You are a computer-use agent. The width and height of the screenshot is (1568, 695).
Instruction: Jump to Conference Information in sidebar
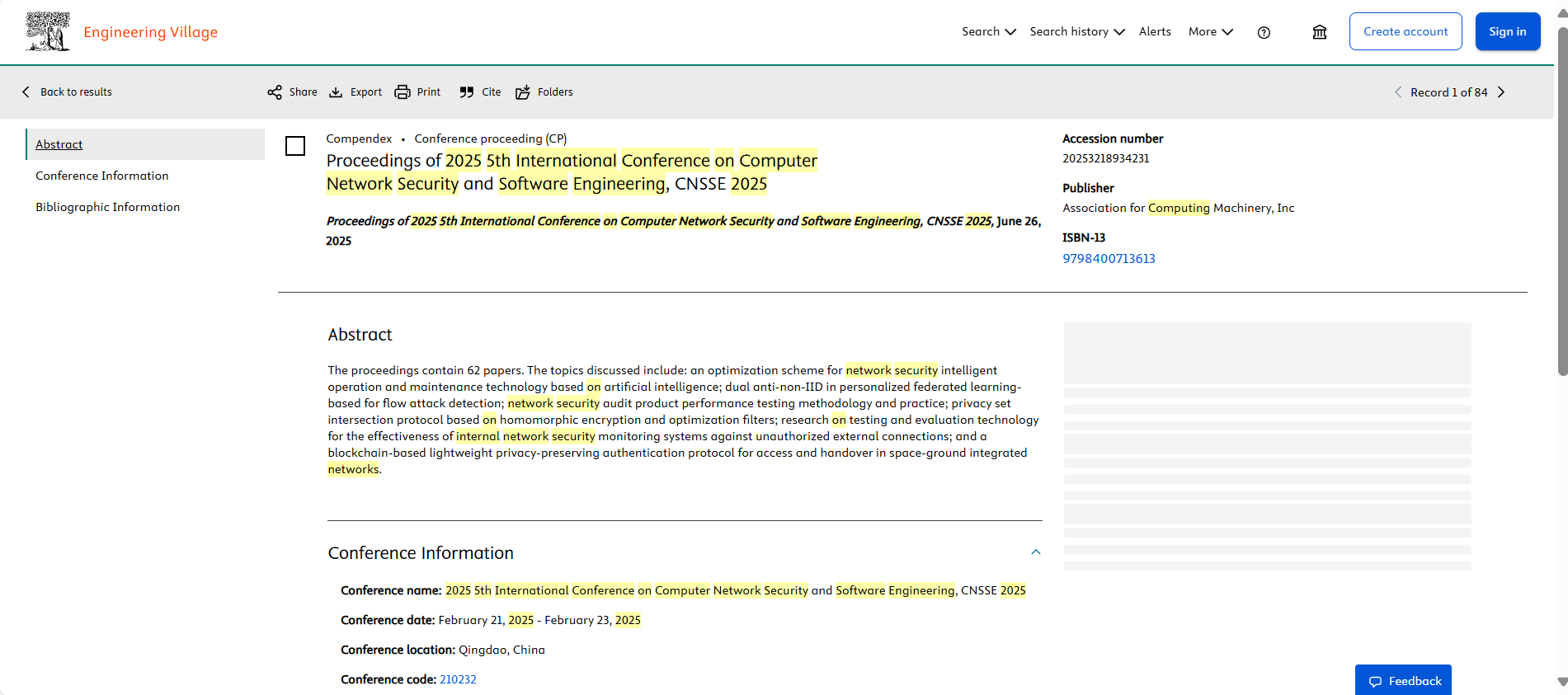pos(102,176)
